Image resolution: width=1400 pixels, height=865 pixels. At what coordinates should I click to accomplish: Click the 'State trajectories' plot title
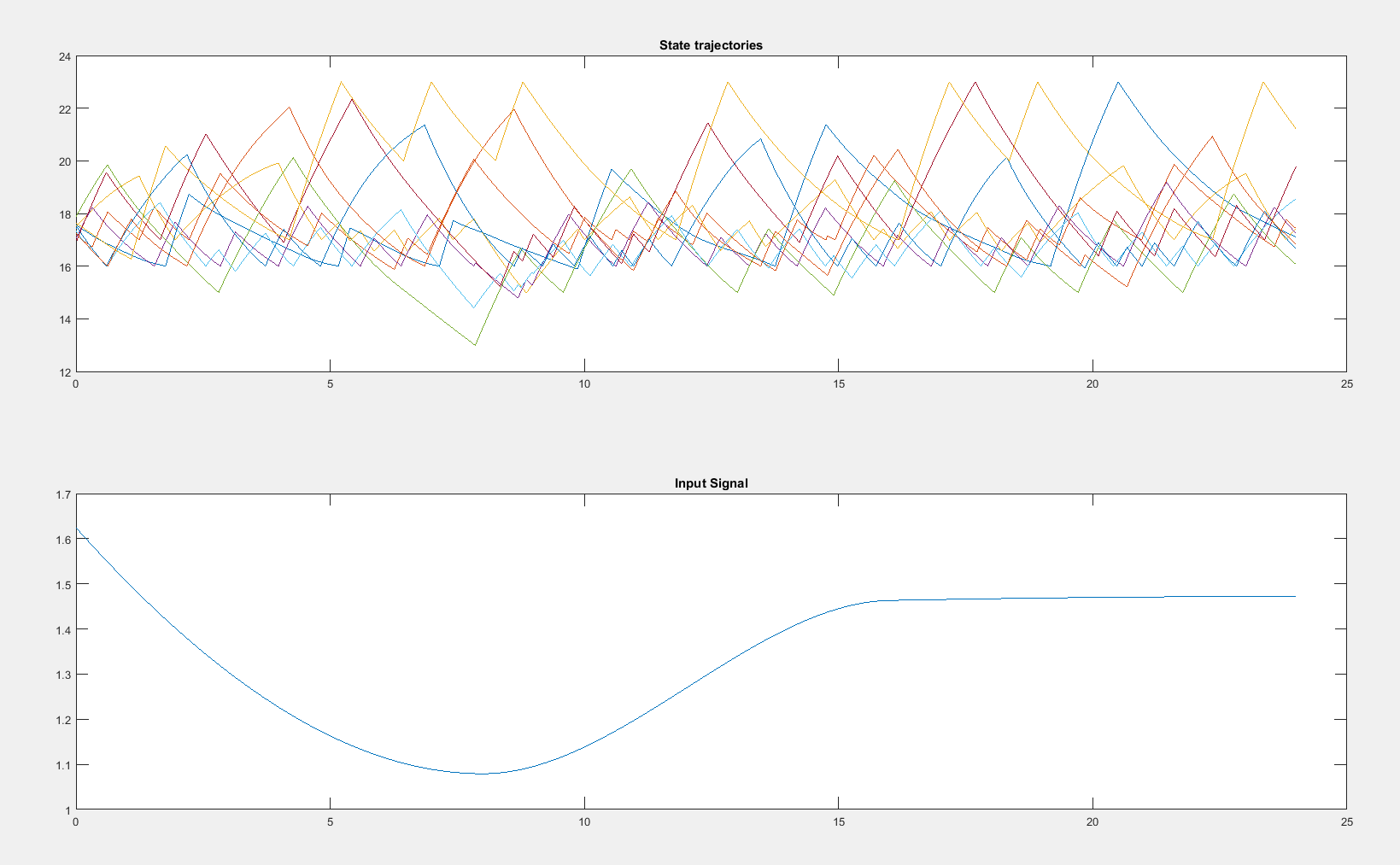(x=711, y=45)
